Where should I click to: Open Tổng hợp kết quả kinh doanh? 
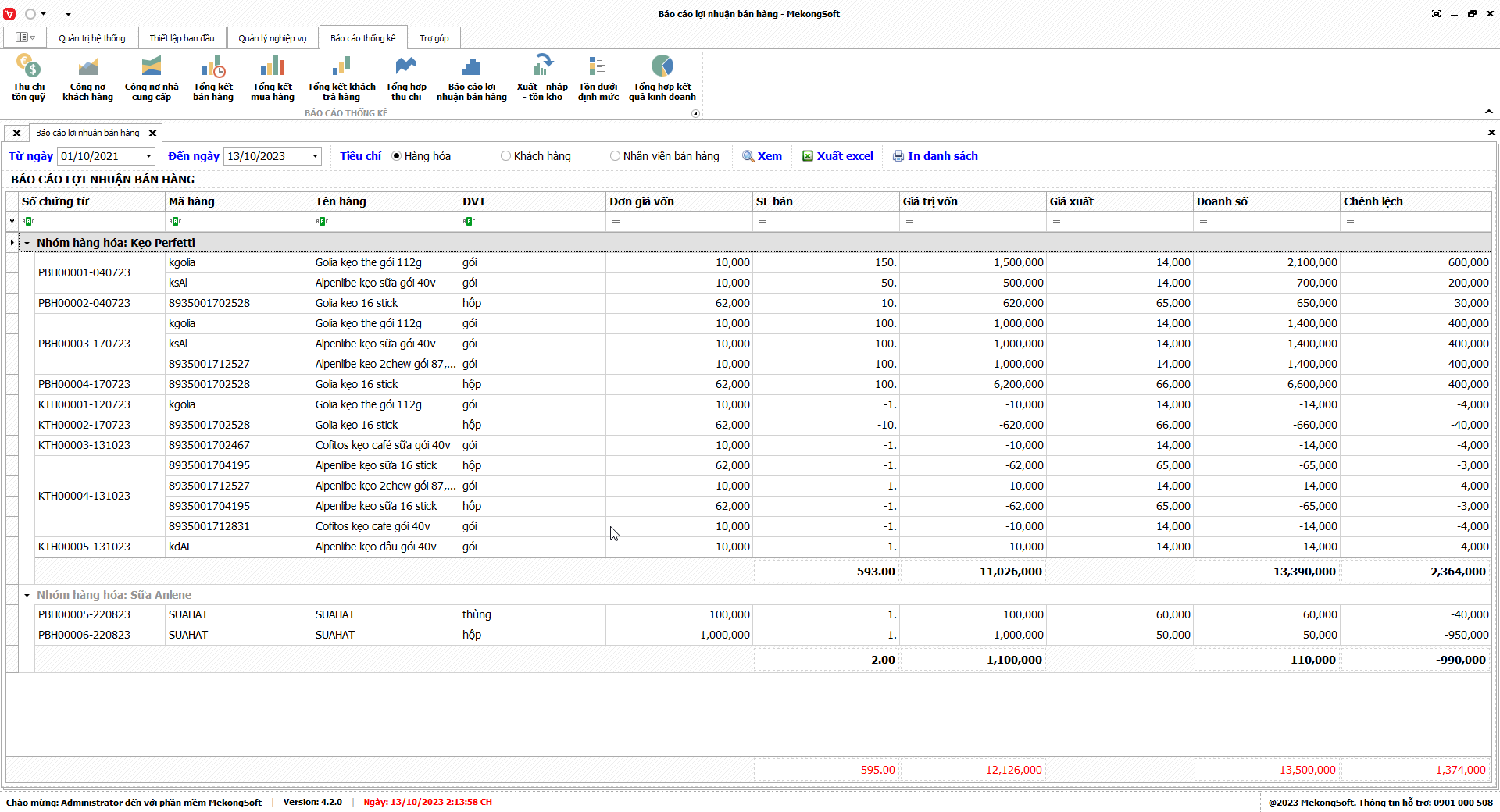coord(662,77)
